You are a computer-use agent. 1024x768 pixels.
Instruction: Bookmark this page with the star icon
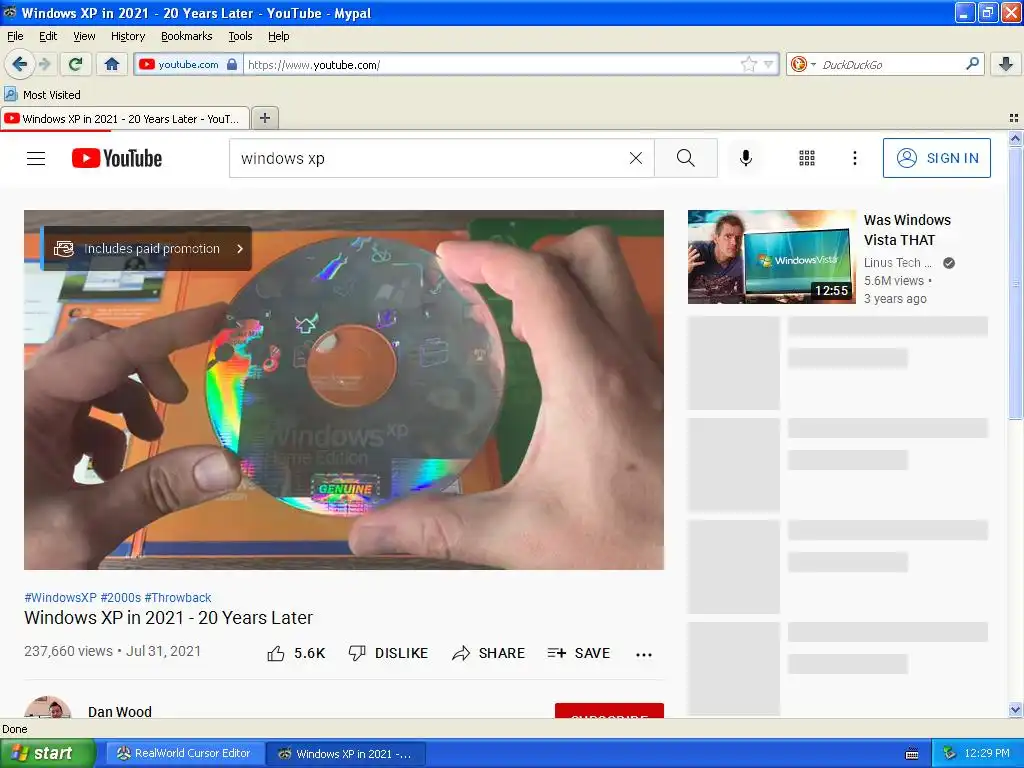[x=748, y=64]
